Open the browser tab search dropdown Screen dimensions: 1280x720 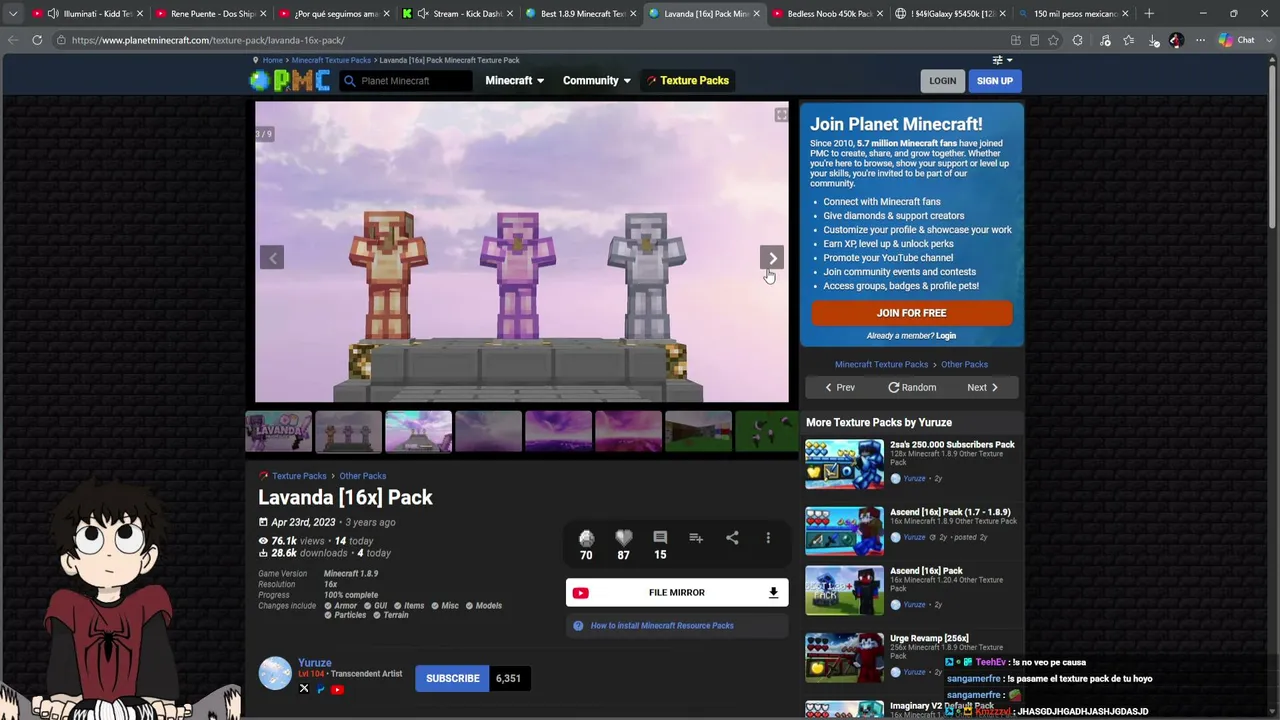click(12, 14)
